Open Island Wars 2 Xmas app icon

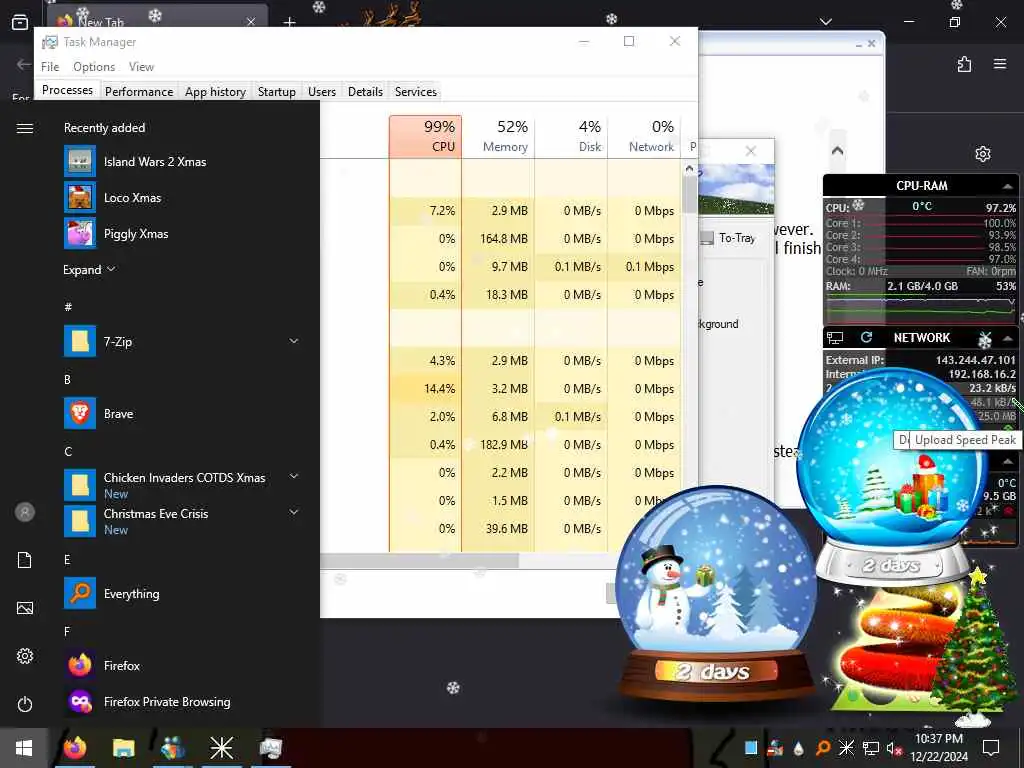[80, 161]
